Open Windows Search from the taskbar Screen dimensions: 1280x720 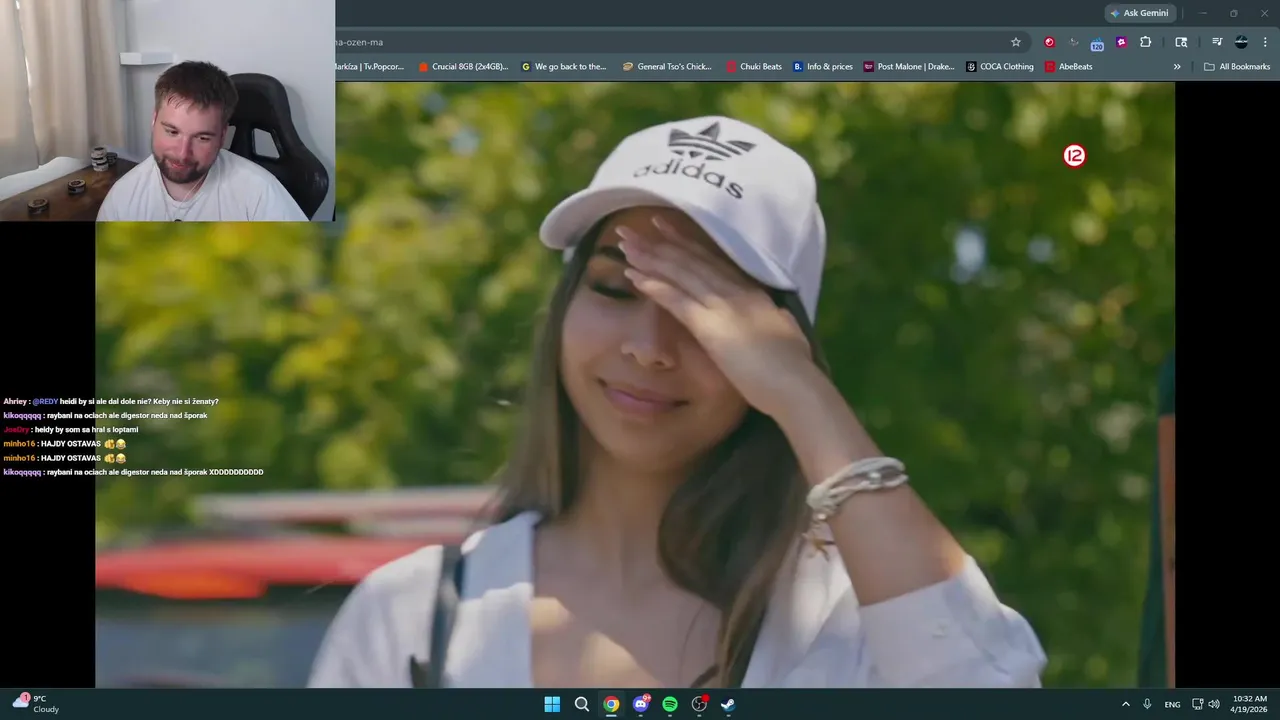pos(582,704)
